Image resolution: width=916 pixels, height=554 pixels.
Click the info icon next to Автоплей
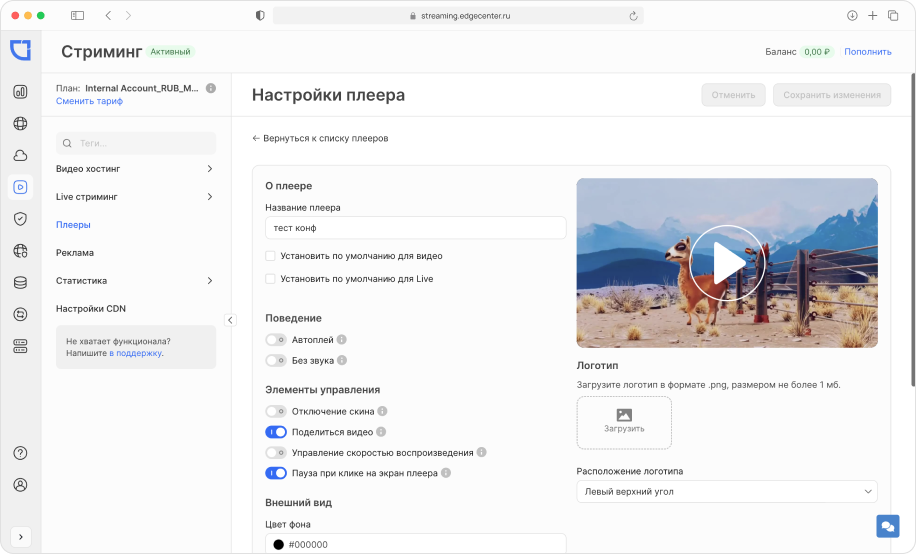pos(342,340)
